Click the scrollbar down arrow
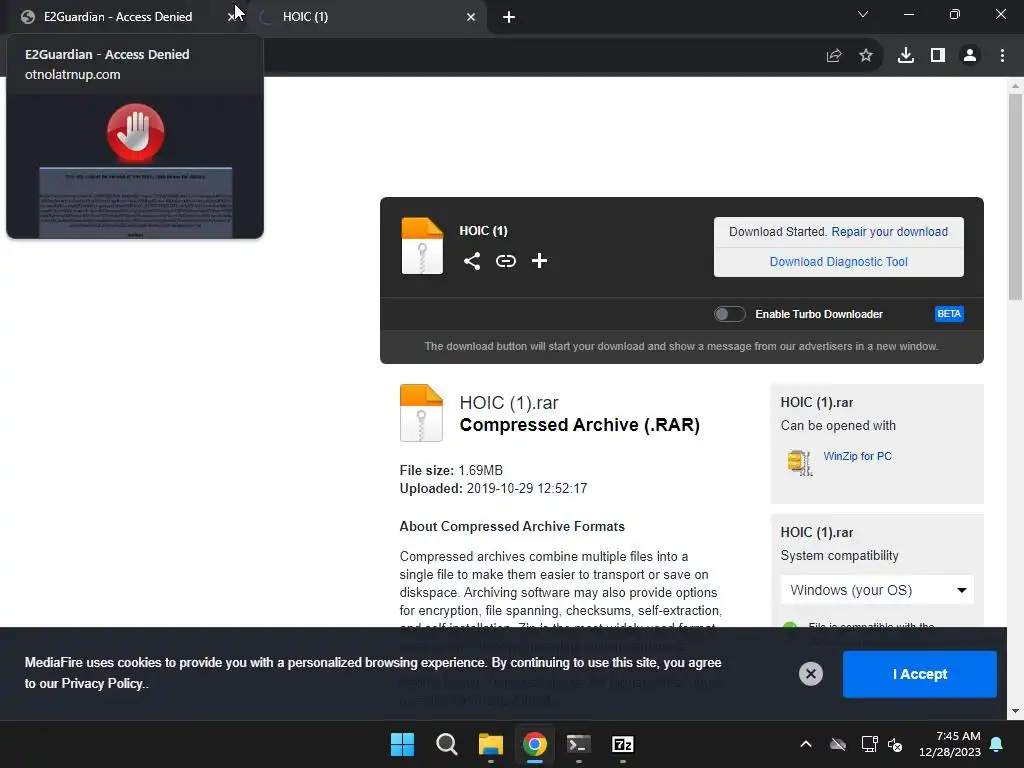The width and height of the screenshot is (1024, 768). pyautogui.click(x=1015, y=711)
